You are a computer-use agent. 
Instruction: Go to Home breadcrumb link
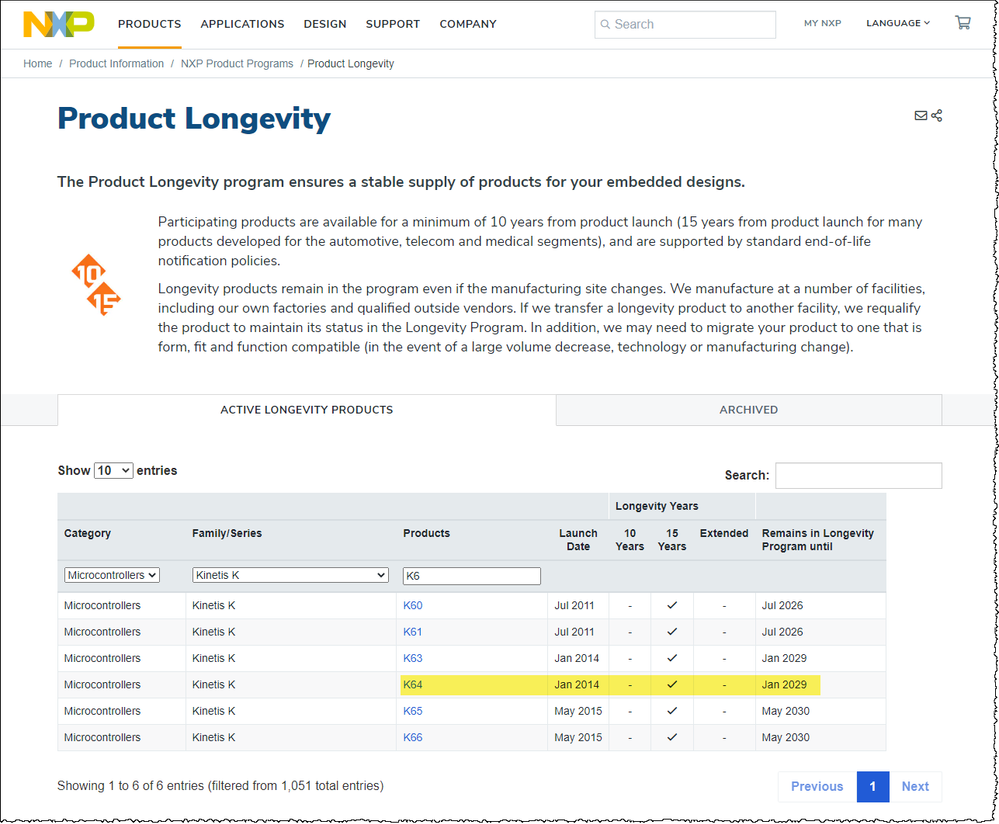point(38,64)
